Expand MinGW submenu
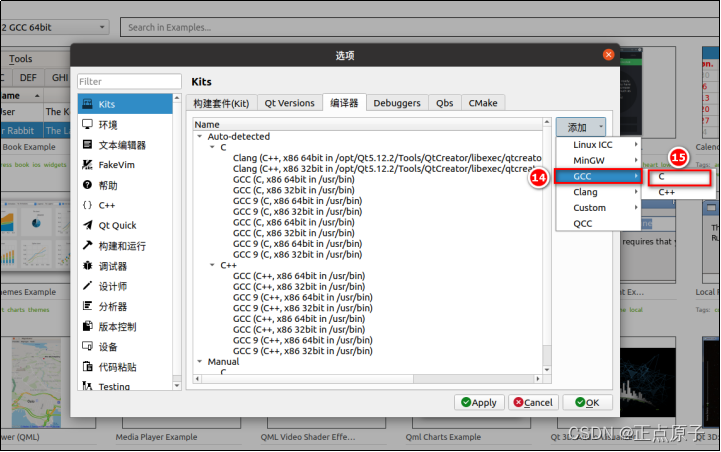721x452 pixels. (x=598, y=160)
